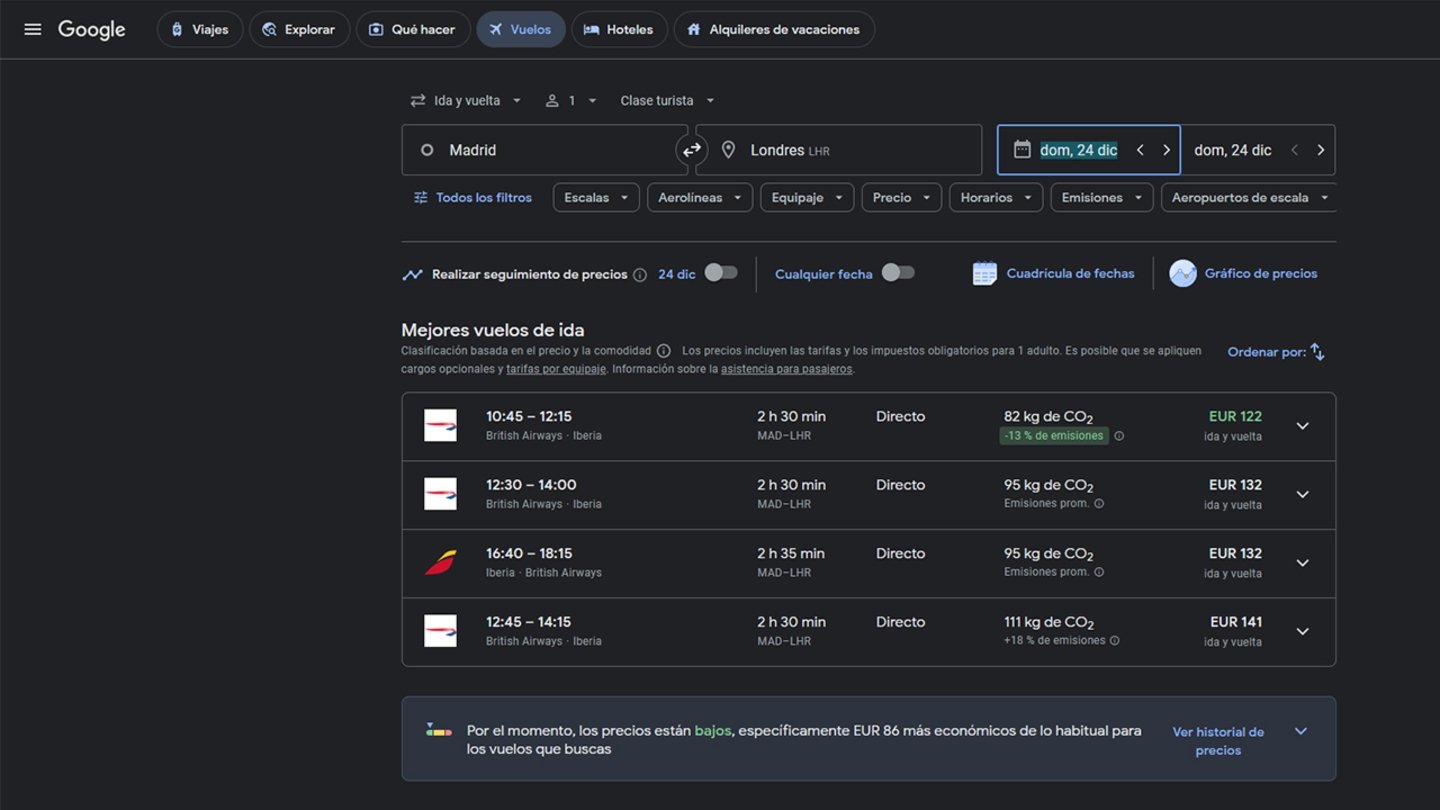The image size is (1440, 810).
Task: Open the price tracking info icon
Action: (640, 275)
